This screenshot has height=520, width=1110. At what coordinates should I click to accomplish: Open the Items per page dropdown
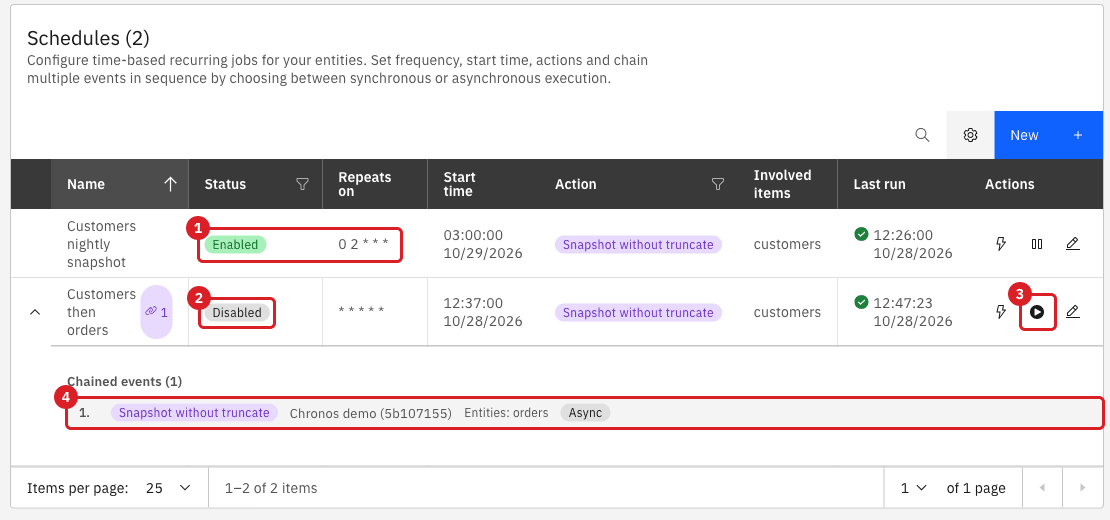pyautogui.click(x=168, y=487)
